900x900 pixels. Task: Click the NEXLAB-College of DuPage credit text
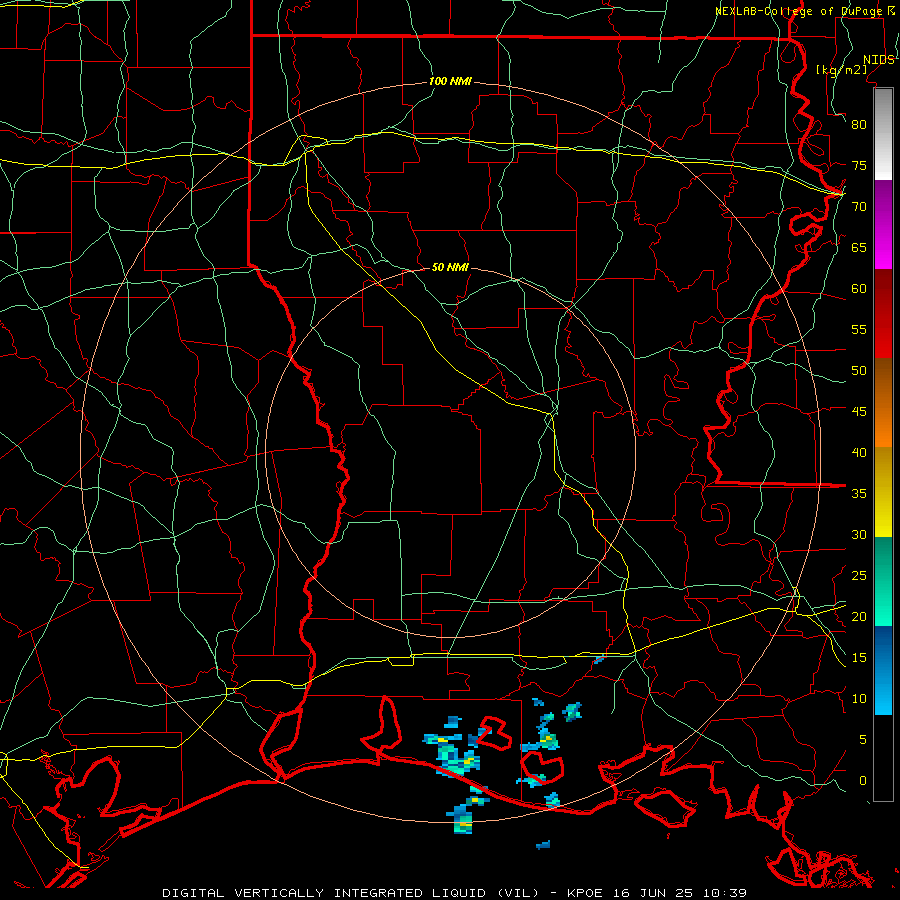[798, 11]
